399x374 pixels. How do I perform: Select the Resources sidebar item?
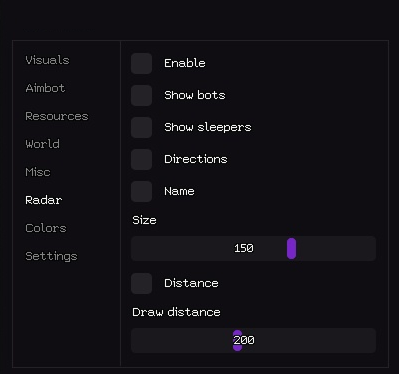click(57, 116)
